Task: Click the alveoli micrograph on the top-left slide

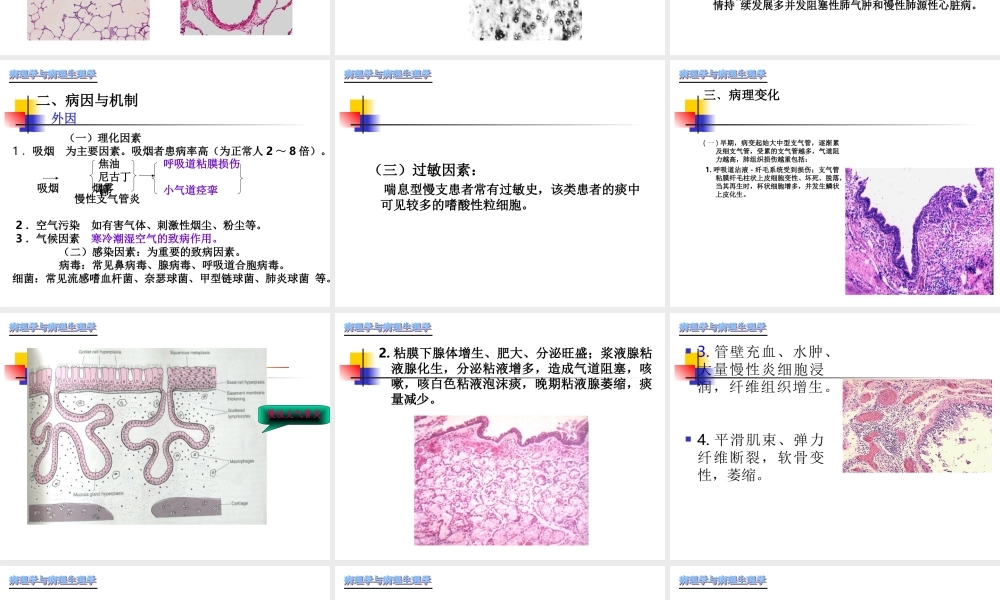Action: click(88, 16)
